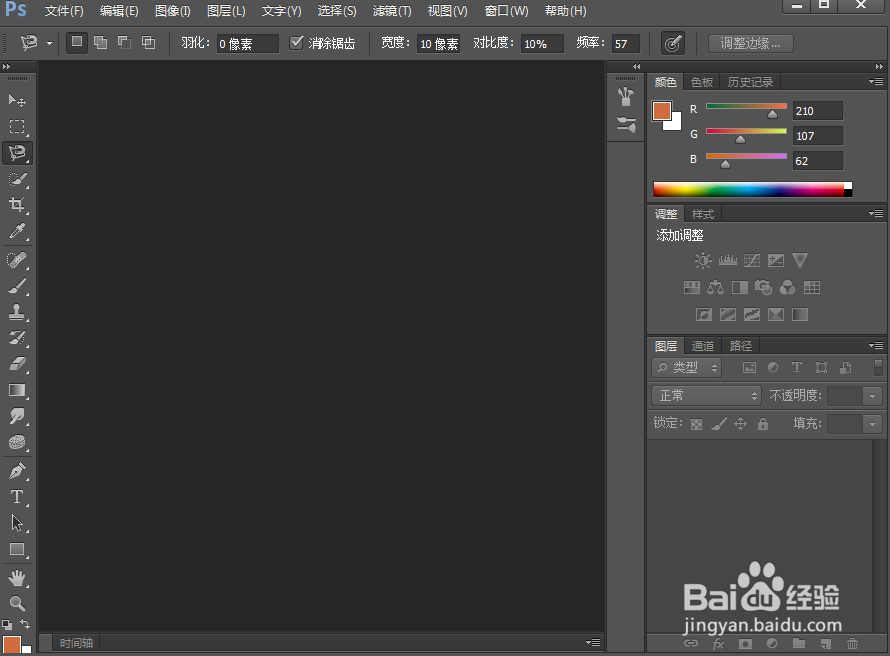Choose Intersect with Selection mode
This screenshot has width=890, height=656.
pyautogui.click(x=148, y=43)
